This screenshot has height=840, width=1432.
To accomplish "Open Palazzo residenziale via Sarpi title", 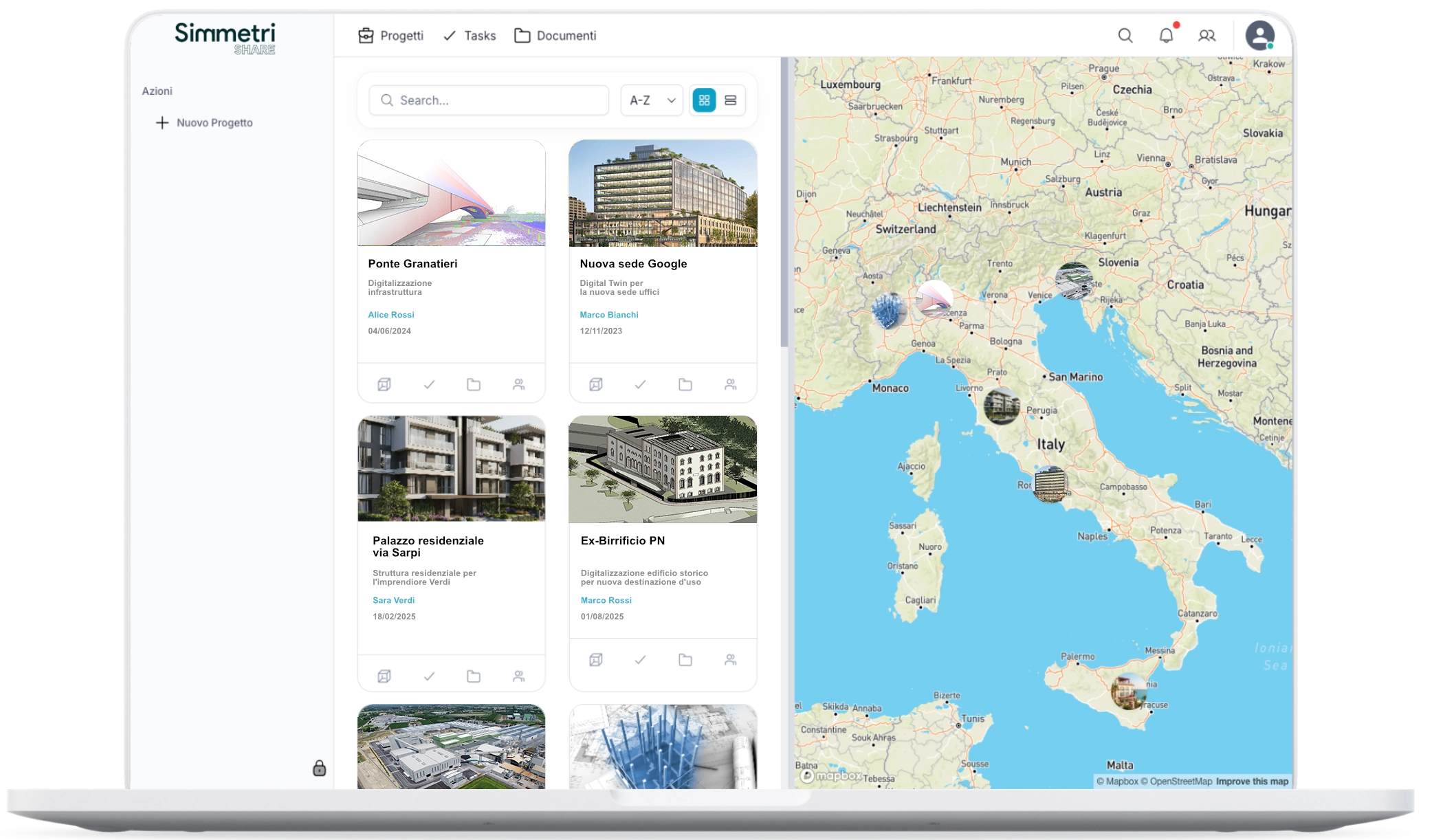I will [x=428, y=546].
